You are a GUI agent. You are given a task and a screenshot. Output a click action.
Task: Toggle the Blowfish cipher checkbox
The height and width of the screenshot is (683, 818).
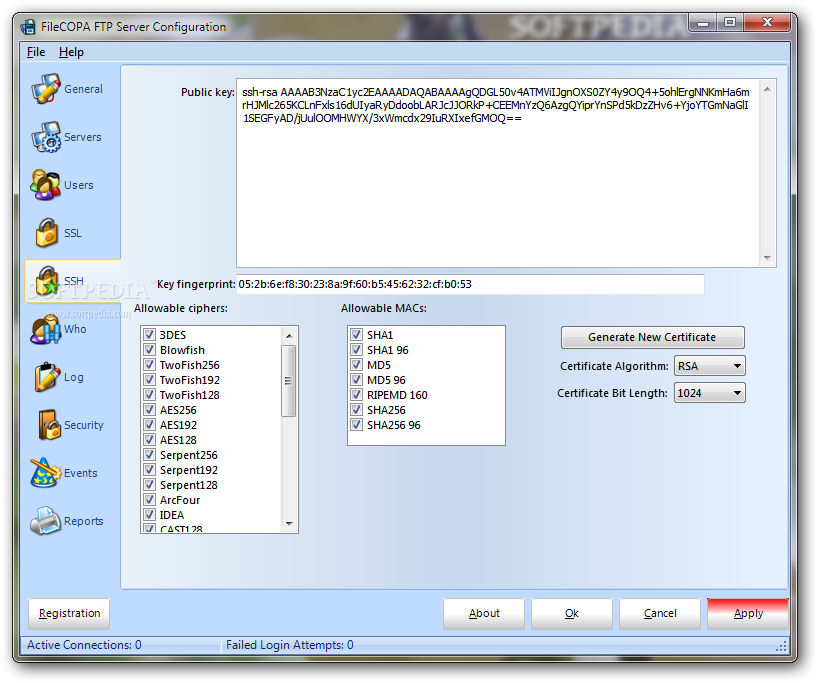tap(150, 350)
